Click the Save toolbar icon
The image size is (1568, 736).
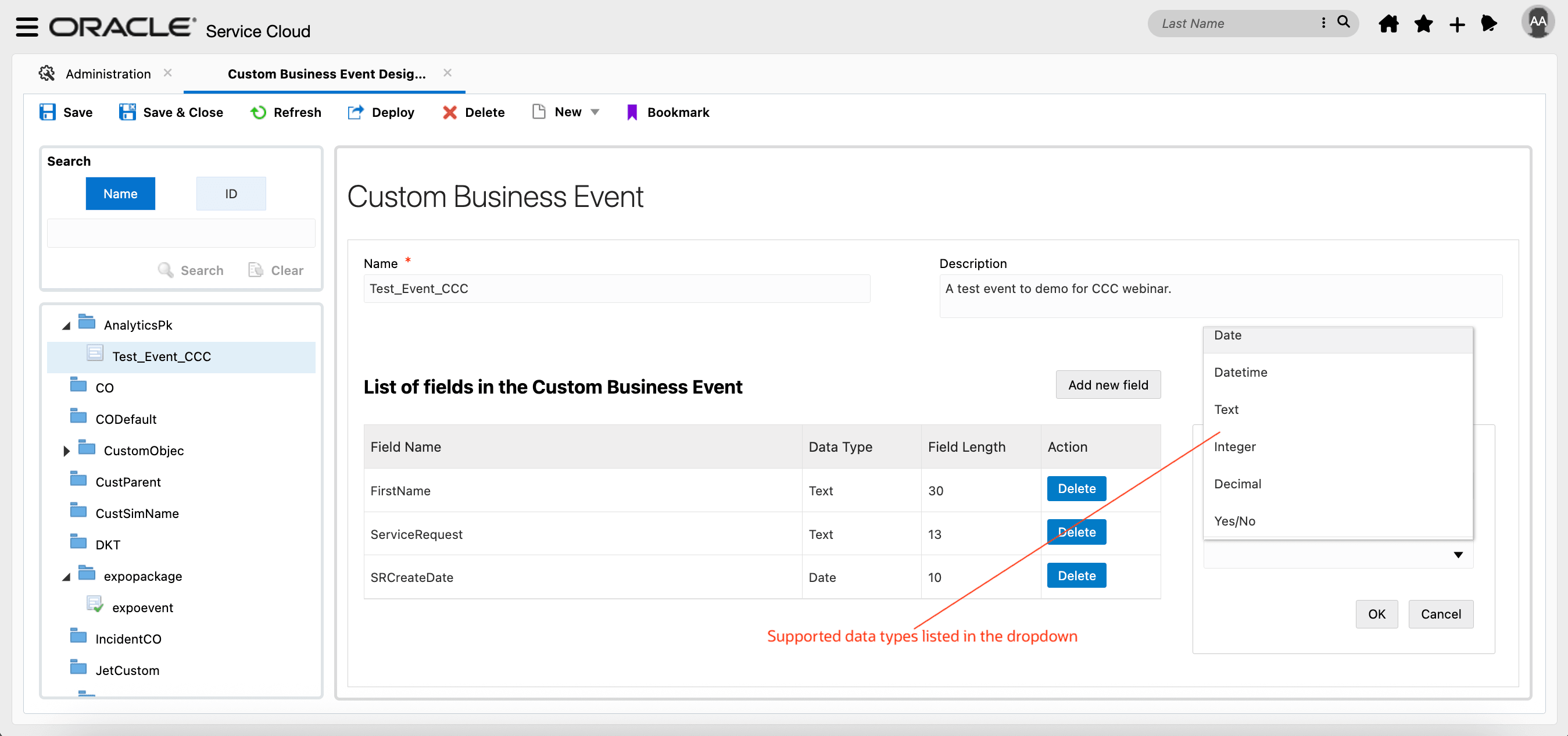pyautogui.click(x=48, y=112)
